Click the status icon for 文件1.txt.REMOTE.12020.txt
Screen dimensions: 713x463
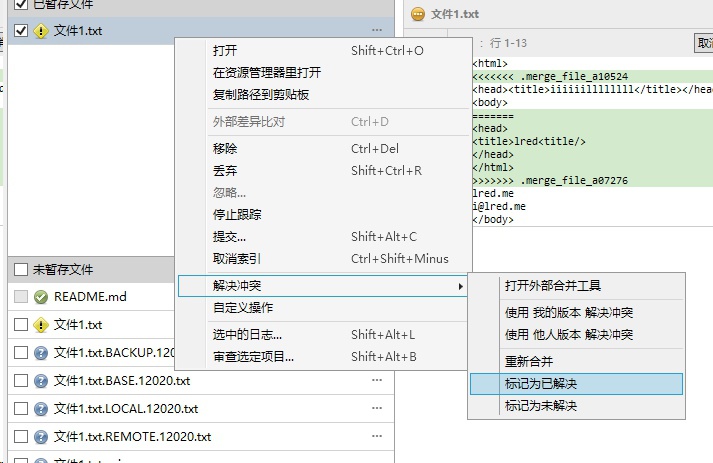(41, 437)
